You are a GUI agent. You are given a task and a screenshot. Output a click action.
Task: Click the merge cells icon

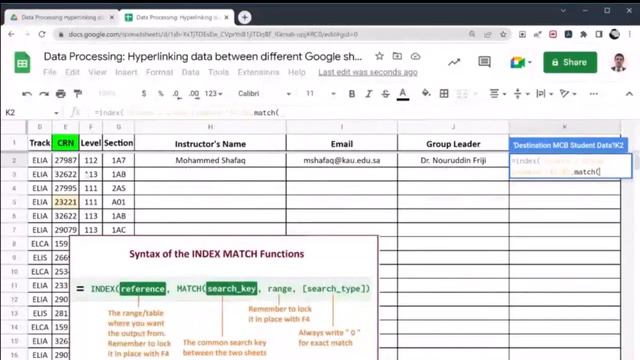(462, 94)
